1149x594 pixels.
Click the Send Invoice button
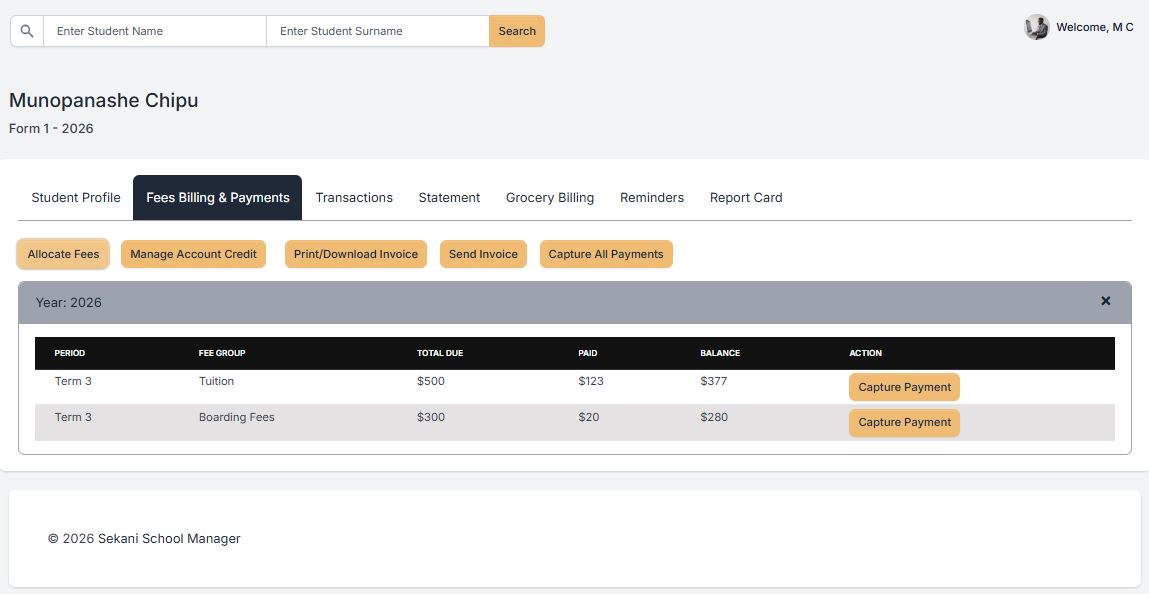(x=483, y=254)
